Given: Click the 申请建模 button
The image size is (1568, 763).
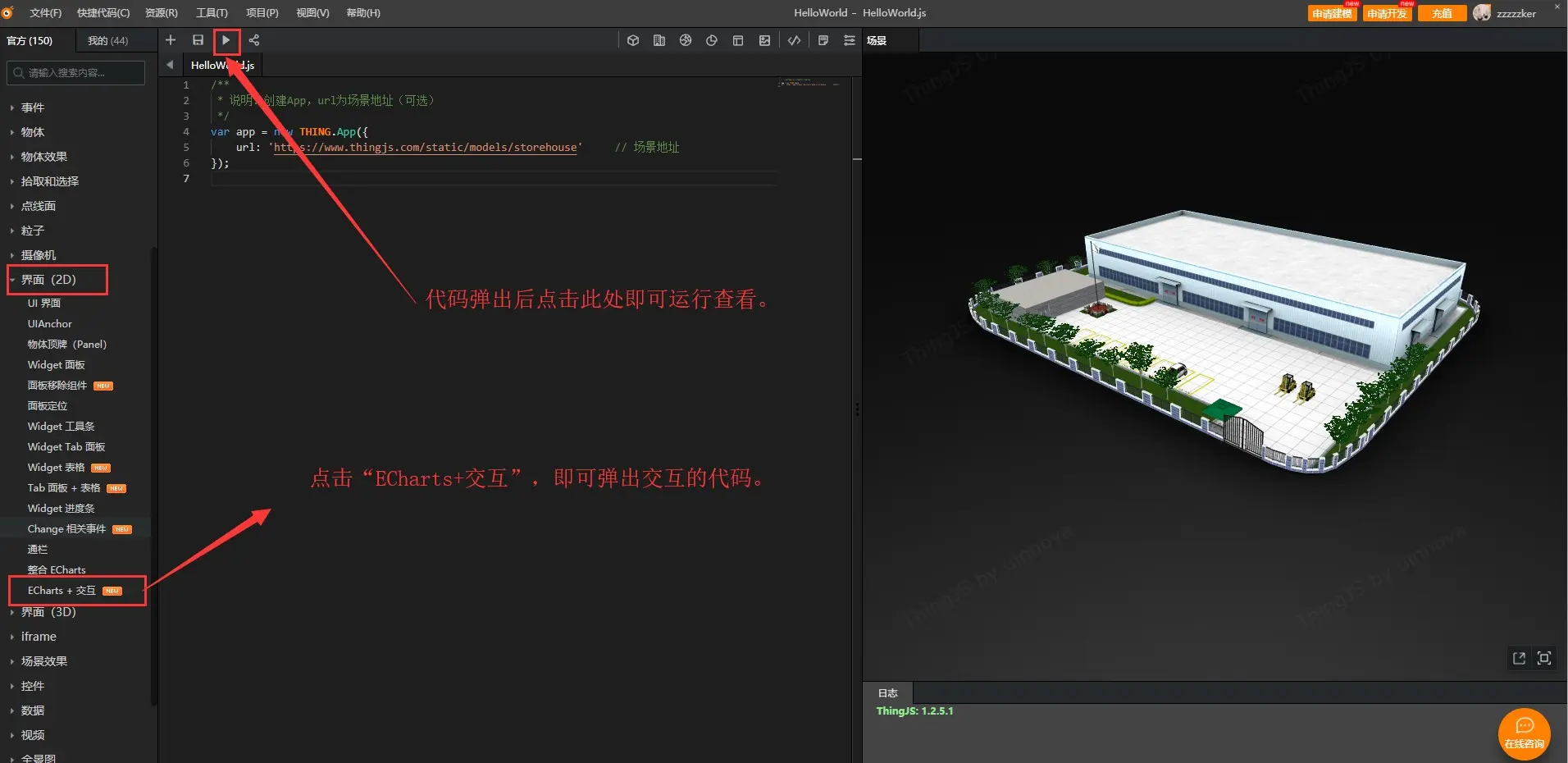Looking at the screenshot, I should [x=1332, y=13].
